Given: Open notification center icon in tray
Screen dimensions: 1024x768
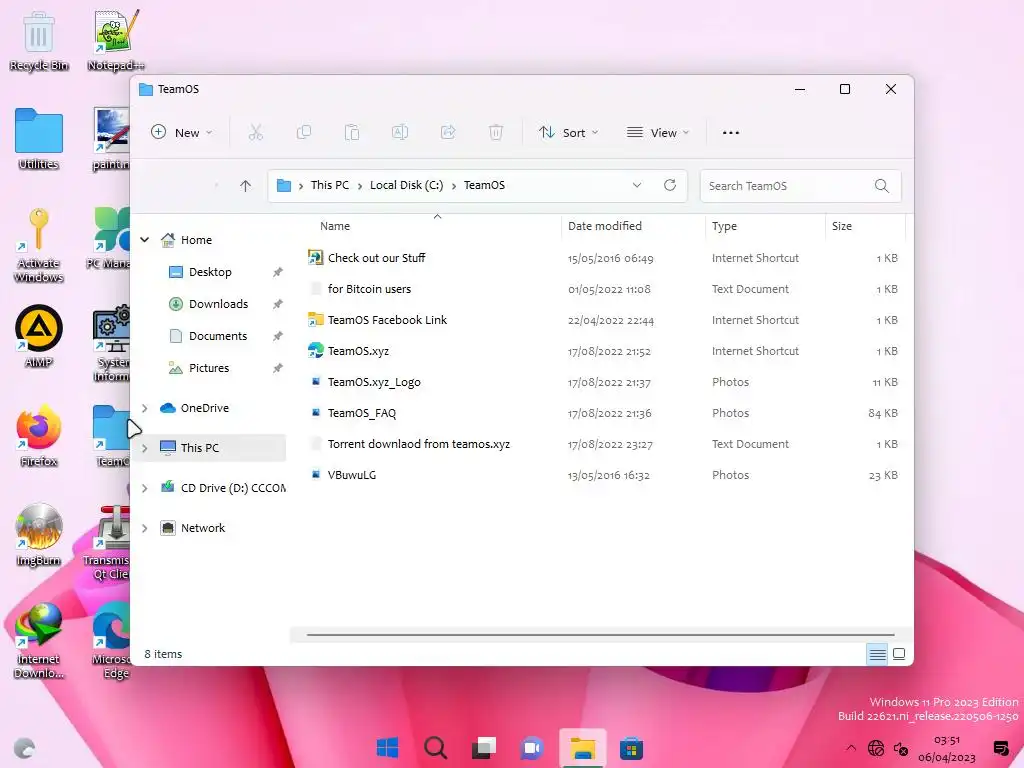Looking at the screenshot, I should click(x=1000, y=748).
